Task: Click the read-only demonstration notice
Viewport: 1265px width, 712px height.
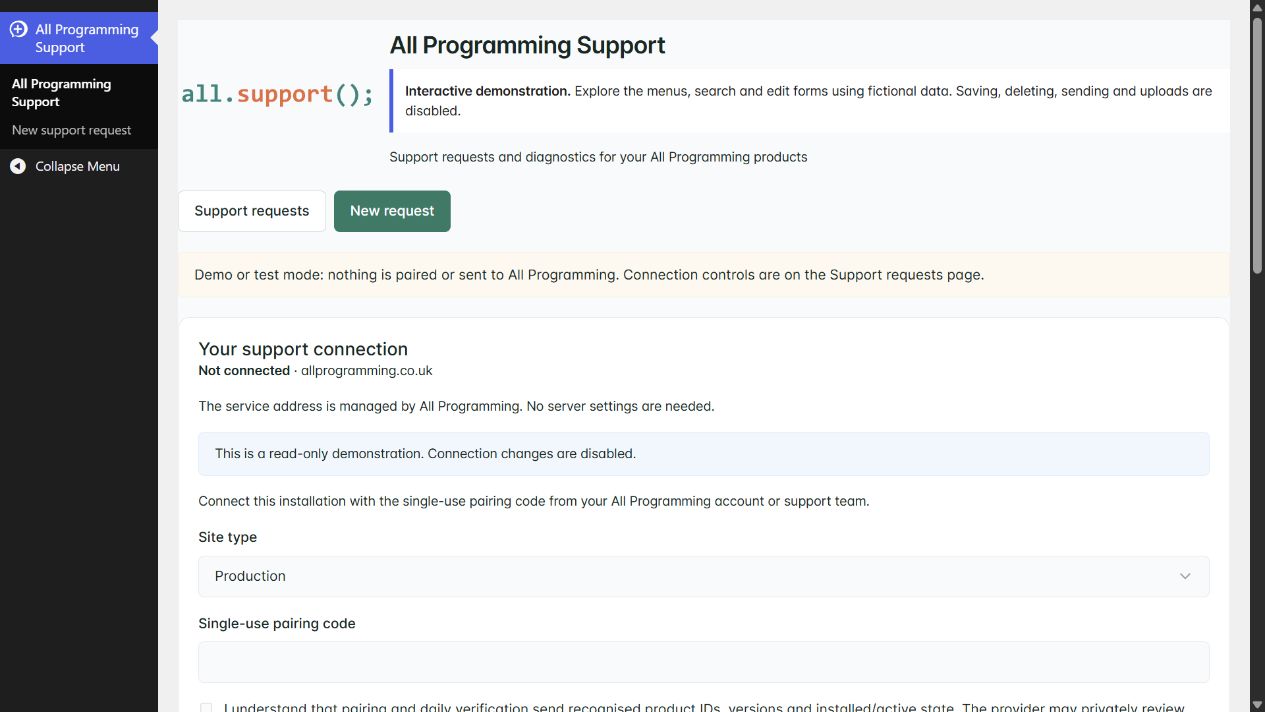Action: [x=704, y=454]
